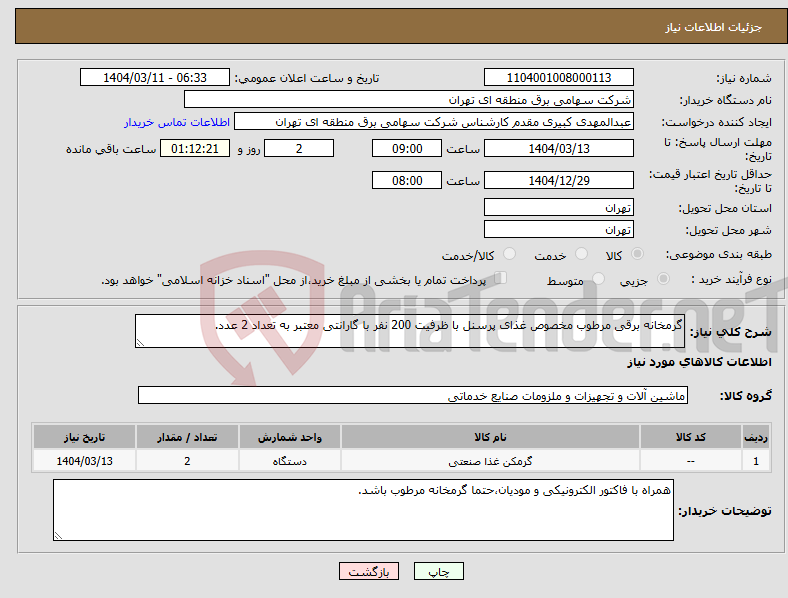Viewport: 788px width, 598px height.
Task: Click the quantity cell showing 2 in table
Action: pos(187,461)
